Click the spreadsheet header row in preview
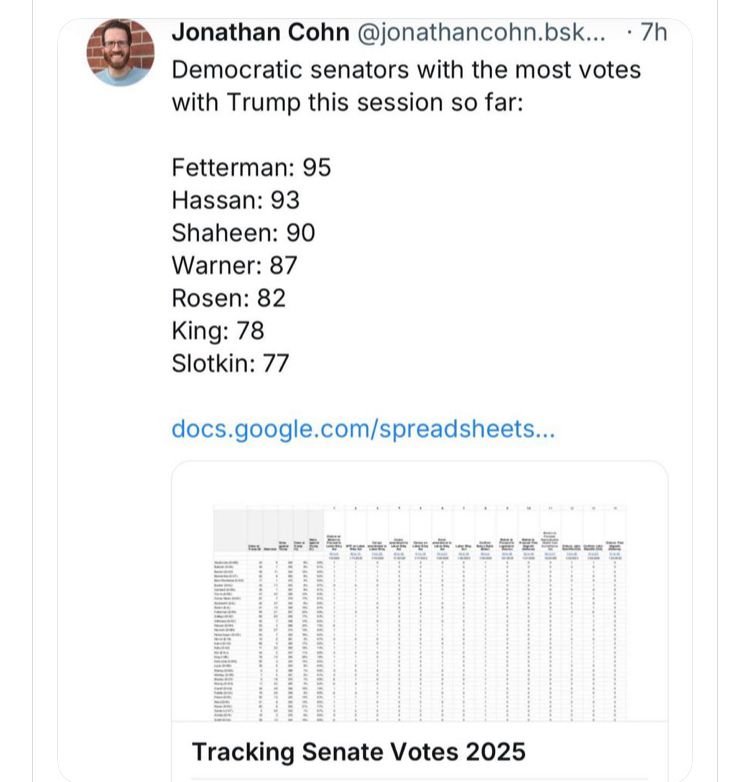Image resolution: width=750 pixels, height=782 pixels. pos(419,534)
